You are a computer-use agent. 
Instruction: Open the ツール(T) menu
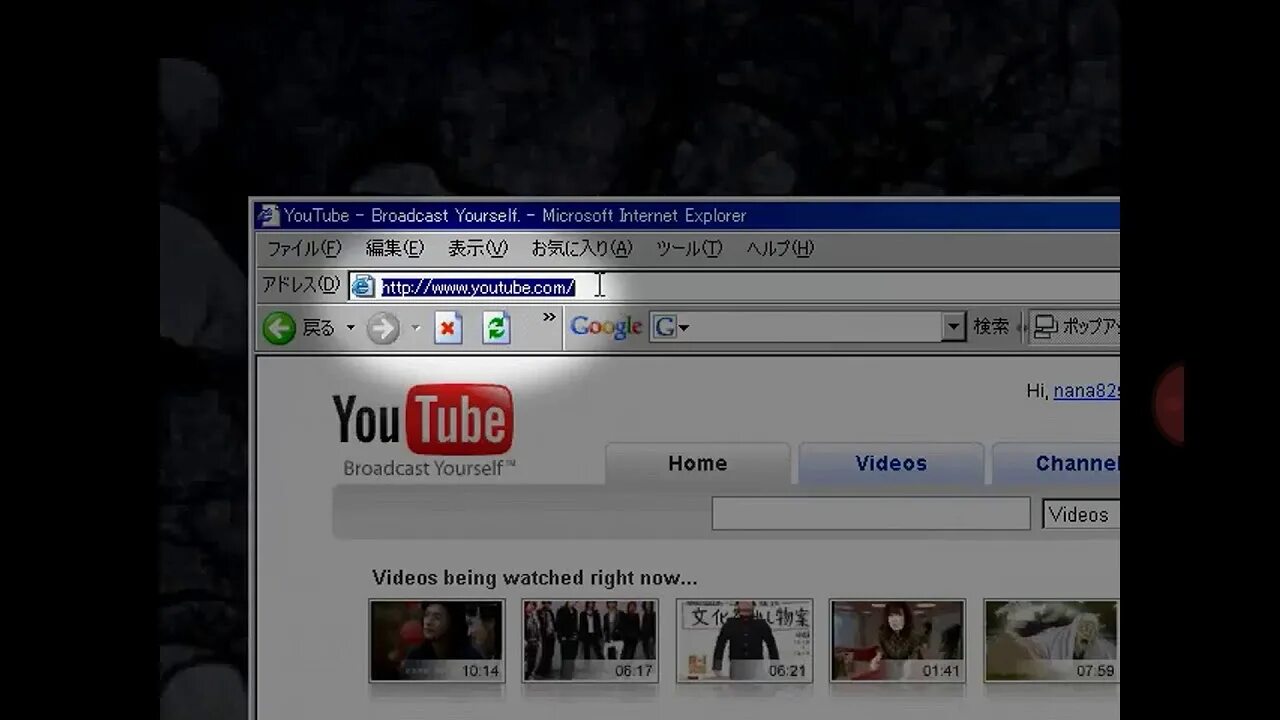click(x=689, y=248)
